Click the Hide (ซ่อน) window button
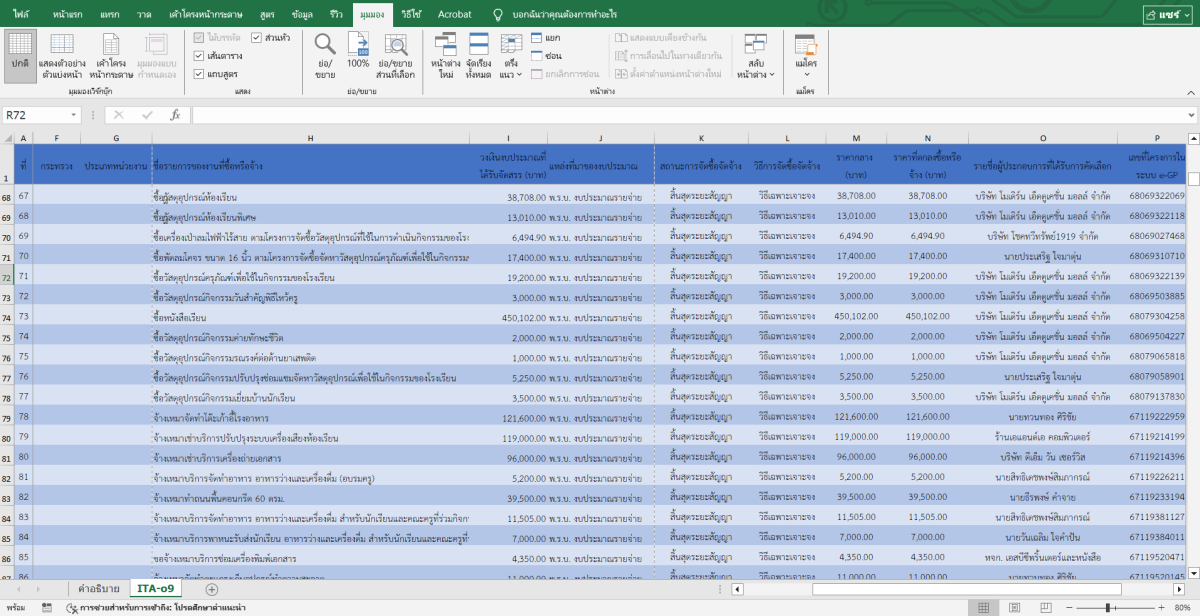 tap(546, 56)
